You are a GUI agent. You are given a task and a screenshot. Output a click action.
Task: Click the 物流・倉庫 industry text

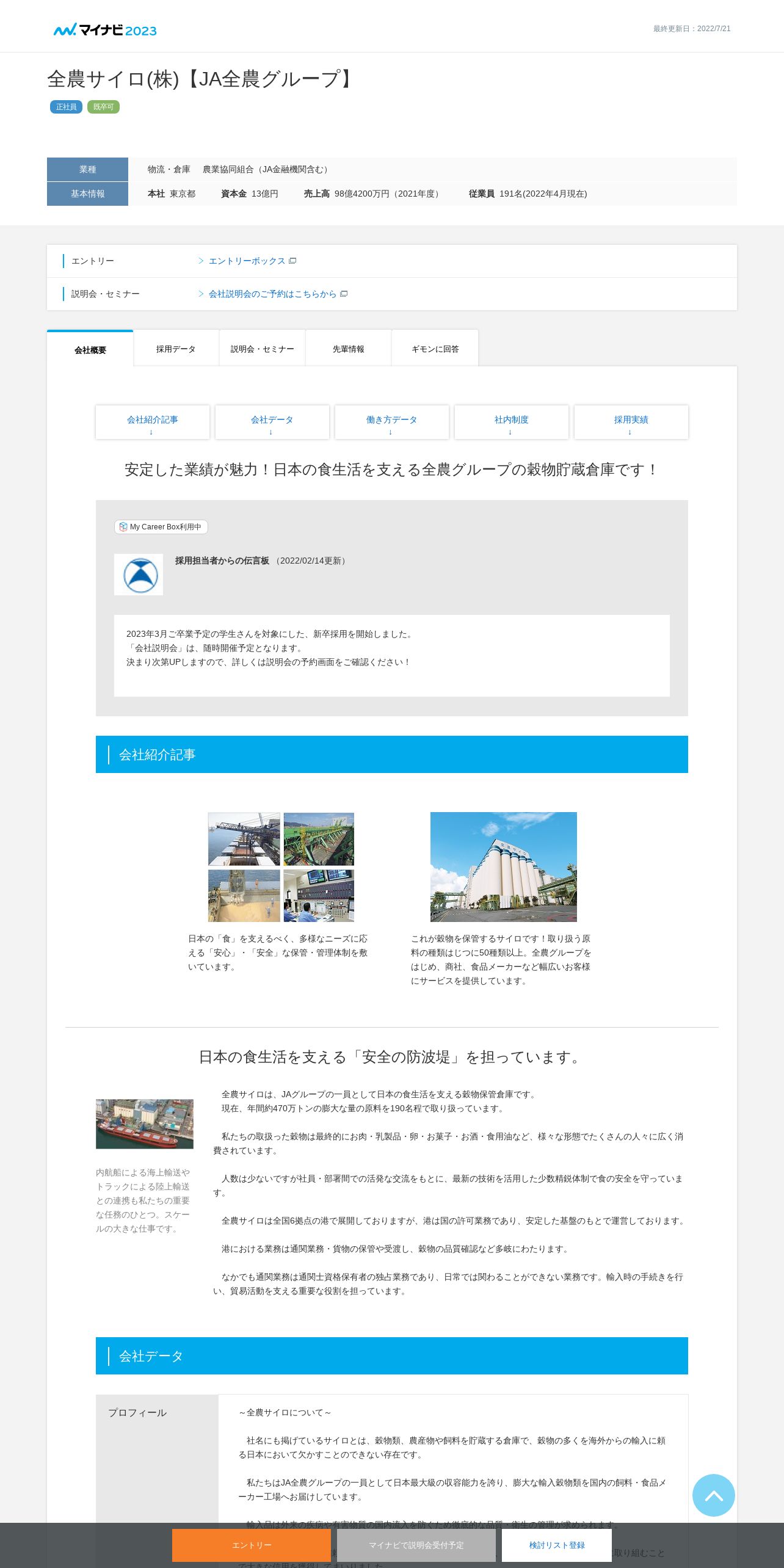click(x=169, y=169)
